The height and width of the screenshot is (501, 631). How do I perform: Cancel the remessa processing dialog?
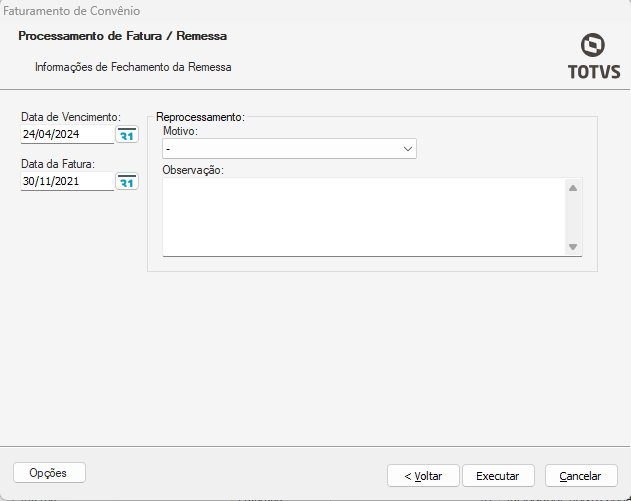point(580,476)
